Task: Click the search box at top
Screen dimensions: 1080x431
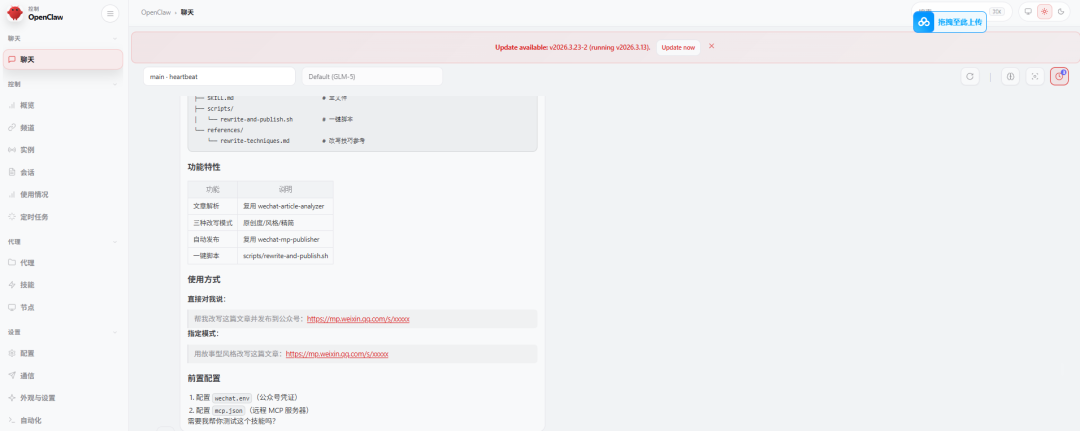Action: [962, 12]
